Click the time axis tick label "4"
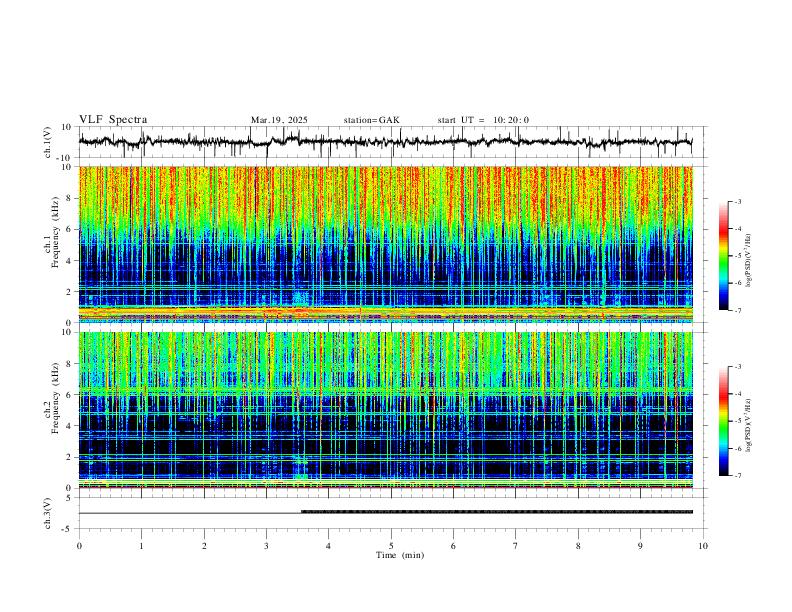Screen dimensions: 792x612 328,546
